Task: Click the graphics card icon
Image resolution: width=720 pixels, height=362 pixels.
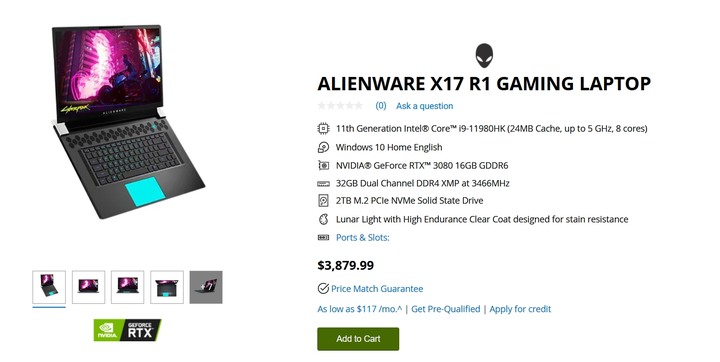Action: (323, 165)
